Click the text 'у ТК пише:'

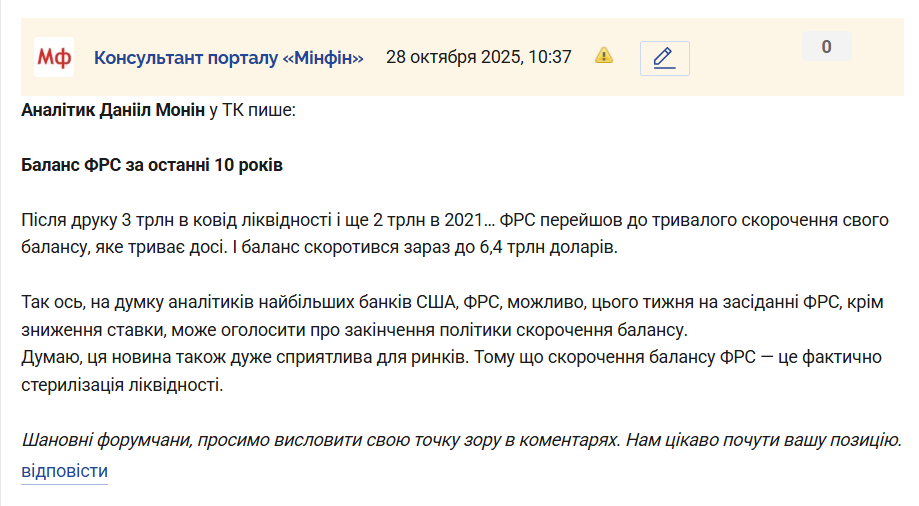[252, 110]
